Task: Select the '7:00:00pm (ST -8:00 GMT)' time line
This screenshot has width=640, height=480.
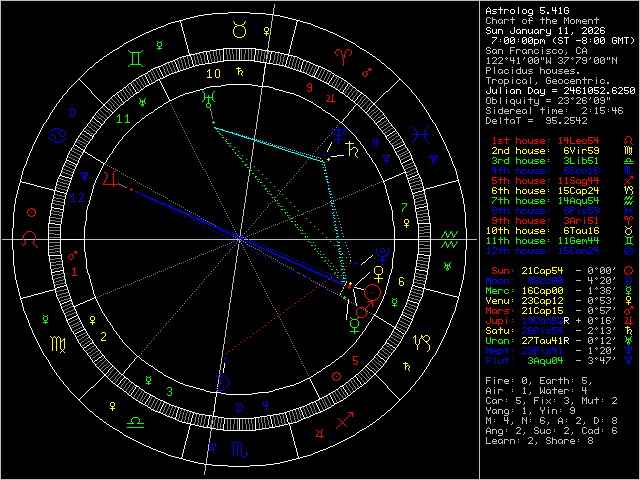Action: [x=563, y=41]
